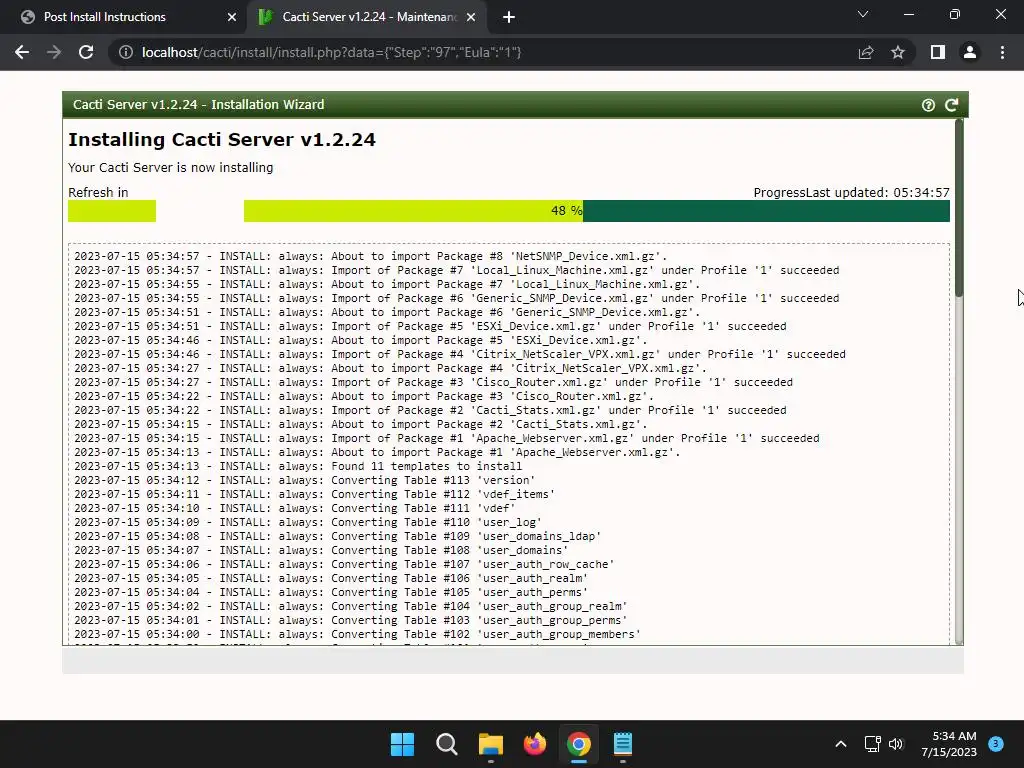Toggle Chrome side panel
This screenshot has width=1024, height=768.
point(938,52)
